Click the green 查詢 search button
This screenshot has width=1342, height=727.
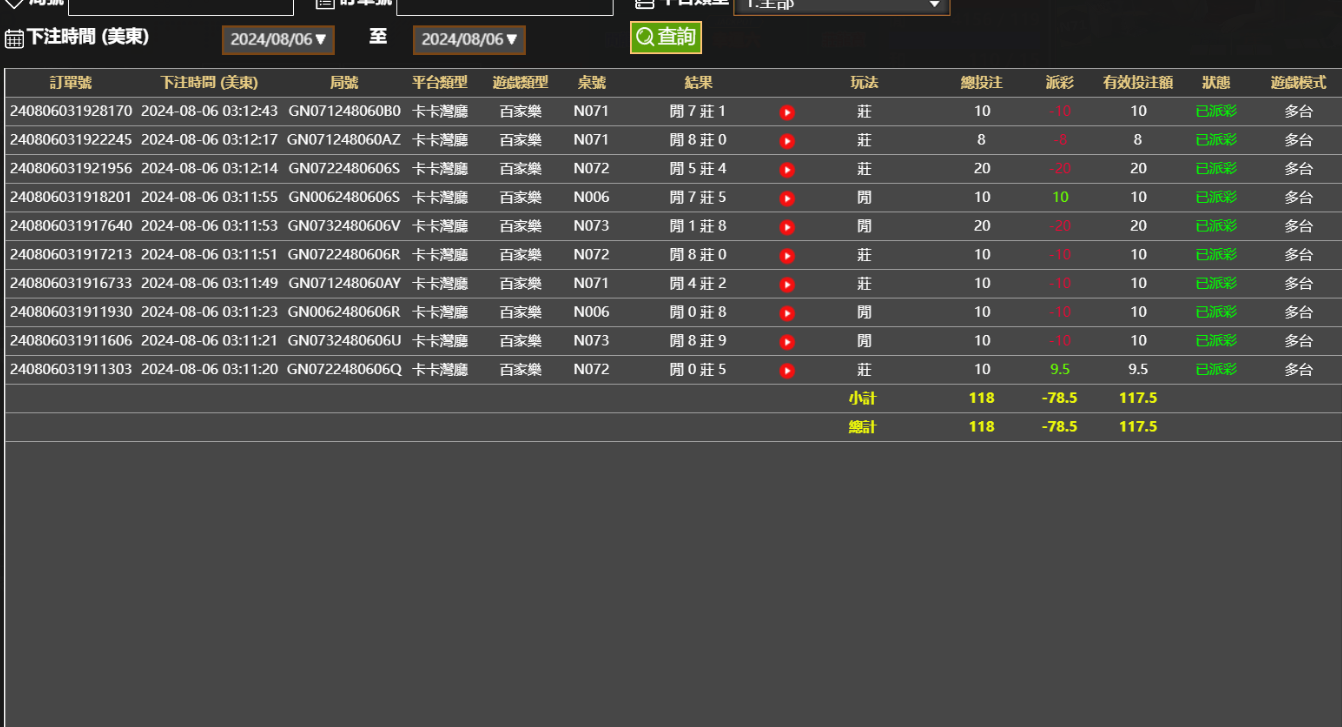pos(666,38)
